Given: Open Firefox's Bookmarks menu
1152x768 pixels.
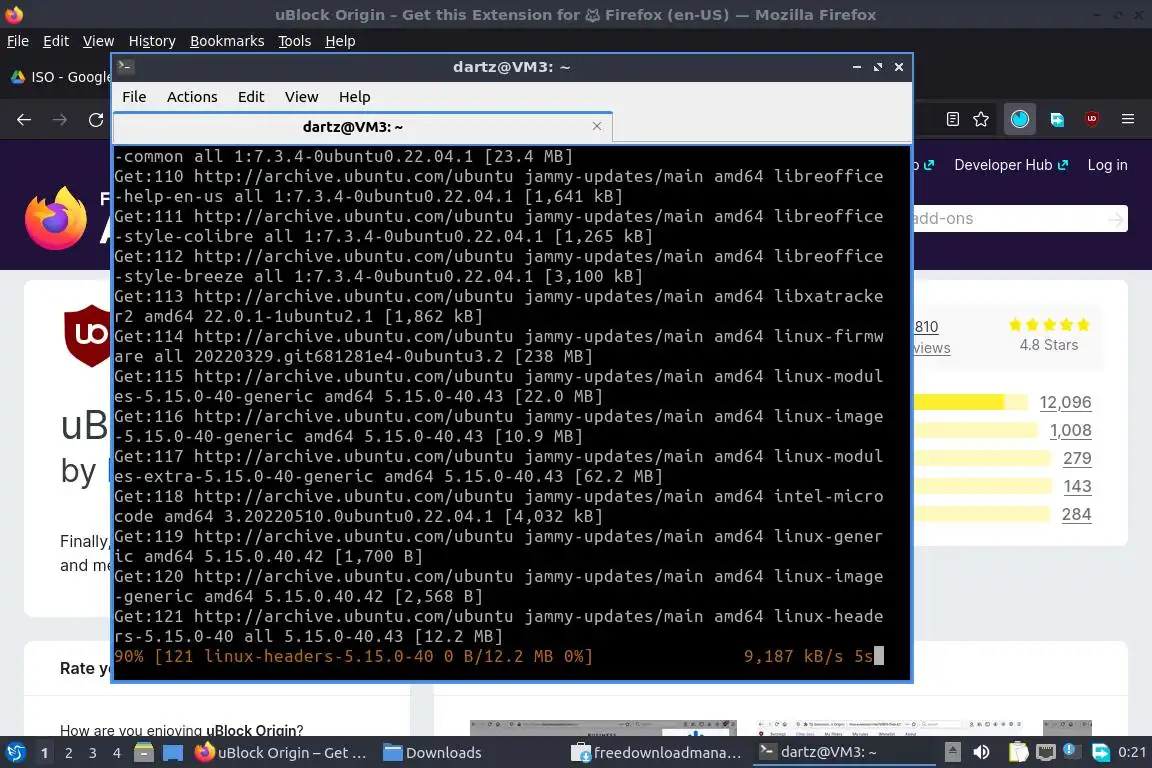Looking at the screenshot, I should pos(227,41).
